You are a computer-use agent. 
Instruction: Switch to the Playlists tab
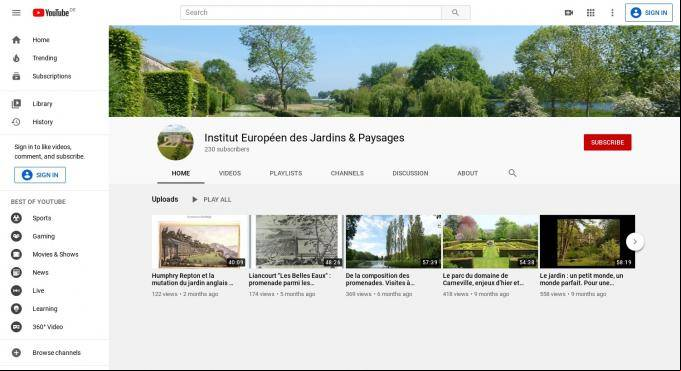(x=286, y=173)
